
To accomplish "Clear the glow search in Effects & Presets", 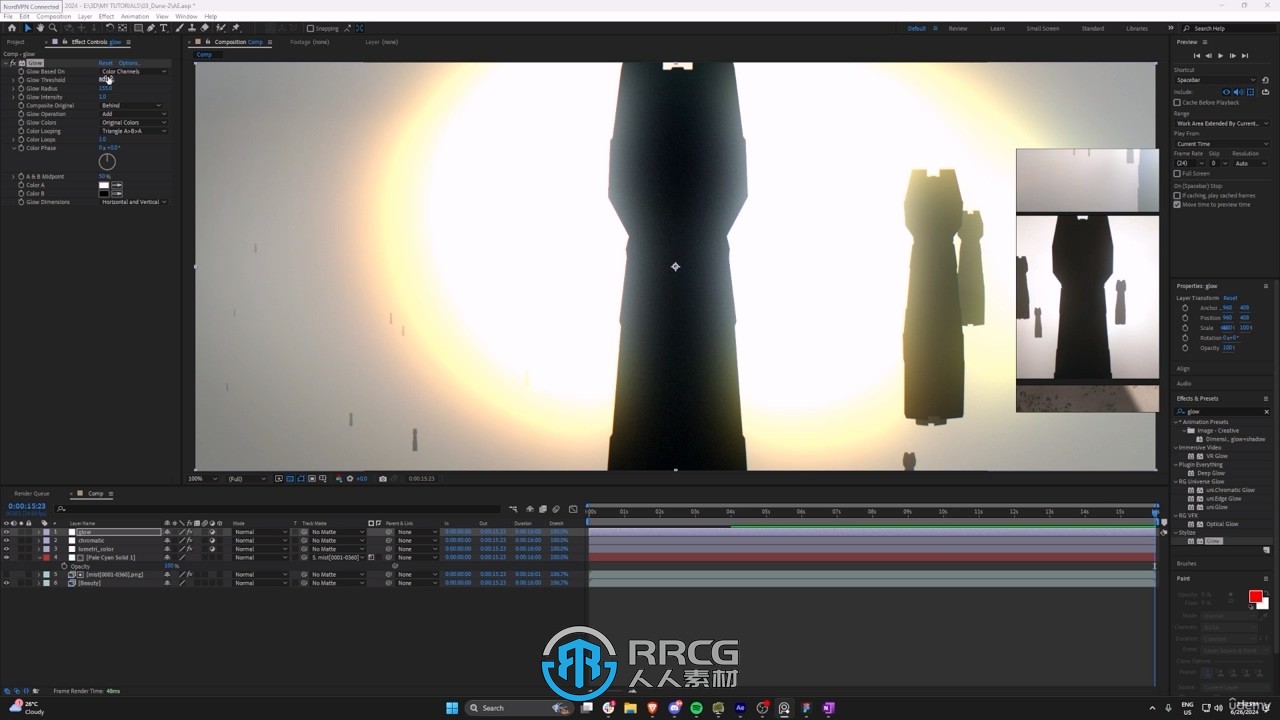I will pos(1266,411).
